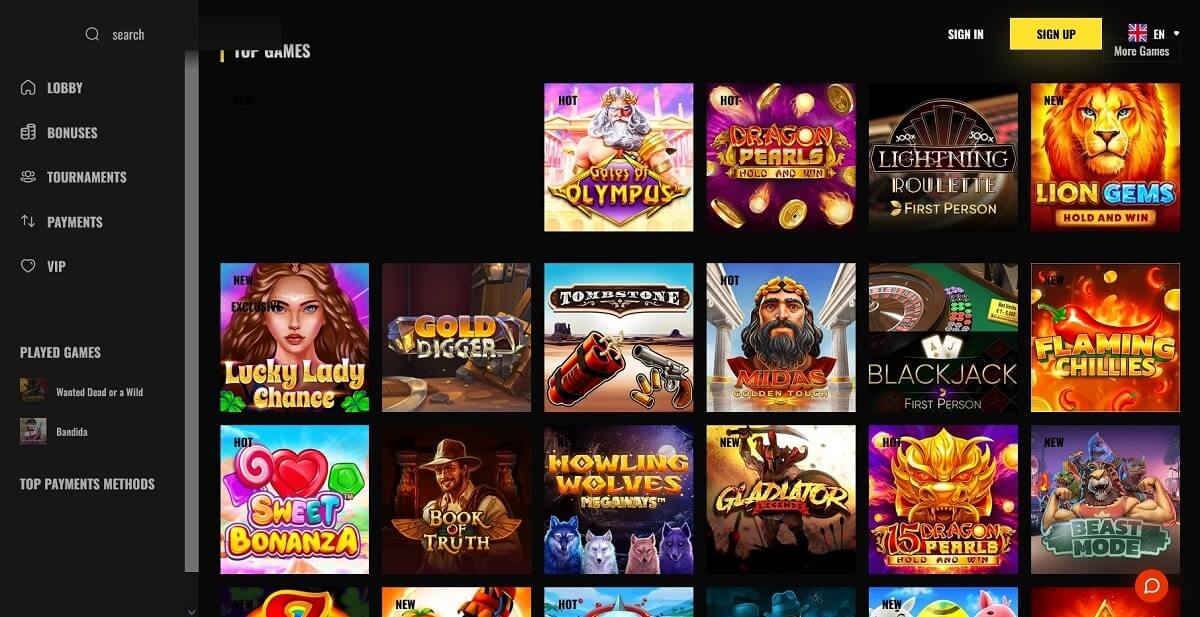Open the Sweet Bonanza game tile
Screen dimensions: 1200x617
(x=294, y=499)
